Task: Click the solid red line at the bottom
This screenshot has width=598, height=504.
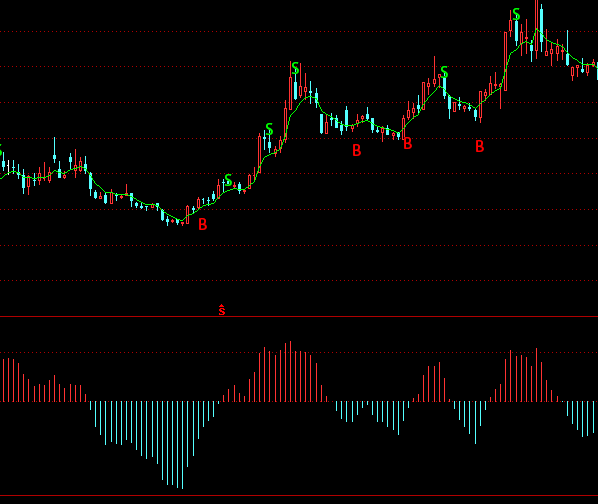Action: (299, 496)
